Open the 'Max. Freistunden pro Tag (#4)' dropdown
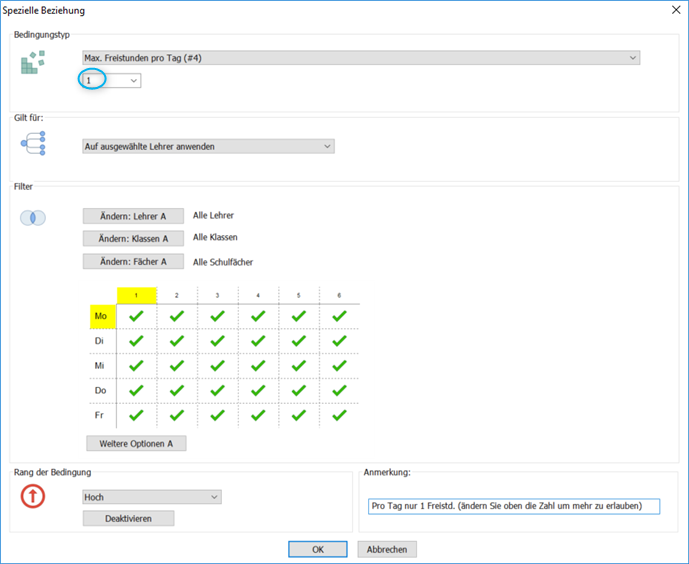 click(361, 58)
